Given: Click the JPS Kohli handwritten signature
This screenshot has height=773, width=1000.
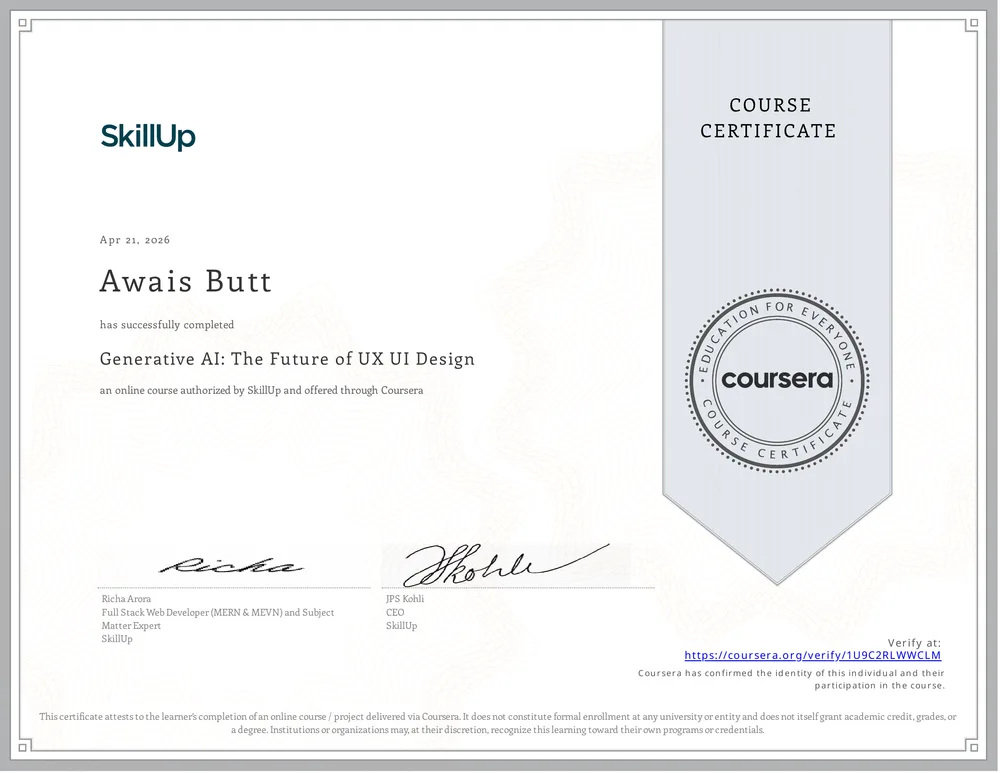Looking at the screenshot, I should click(507, 564).
